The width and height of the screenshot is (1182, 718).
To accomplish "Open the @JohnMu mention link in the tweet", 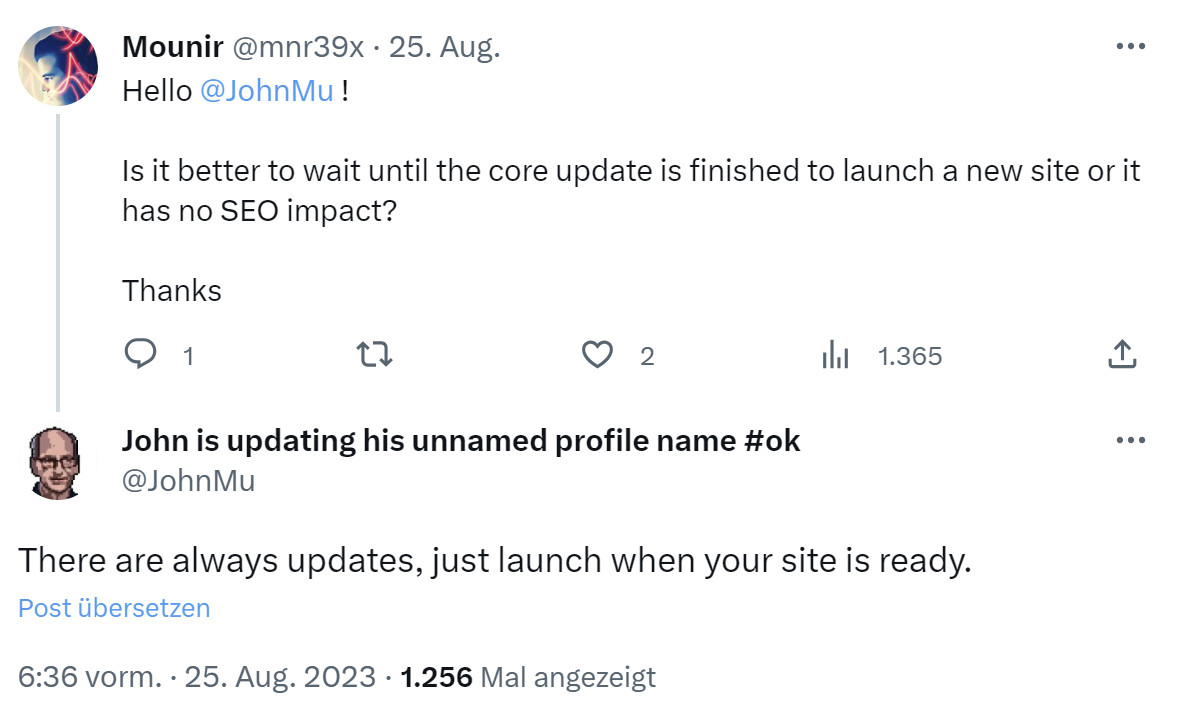I will [x=266, y=90].
